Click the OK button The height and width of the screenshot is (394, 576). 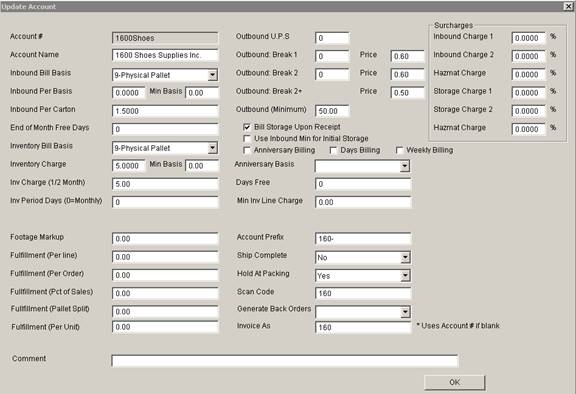(454, 382)
